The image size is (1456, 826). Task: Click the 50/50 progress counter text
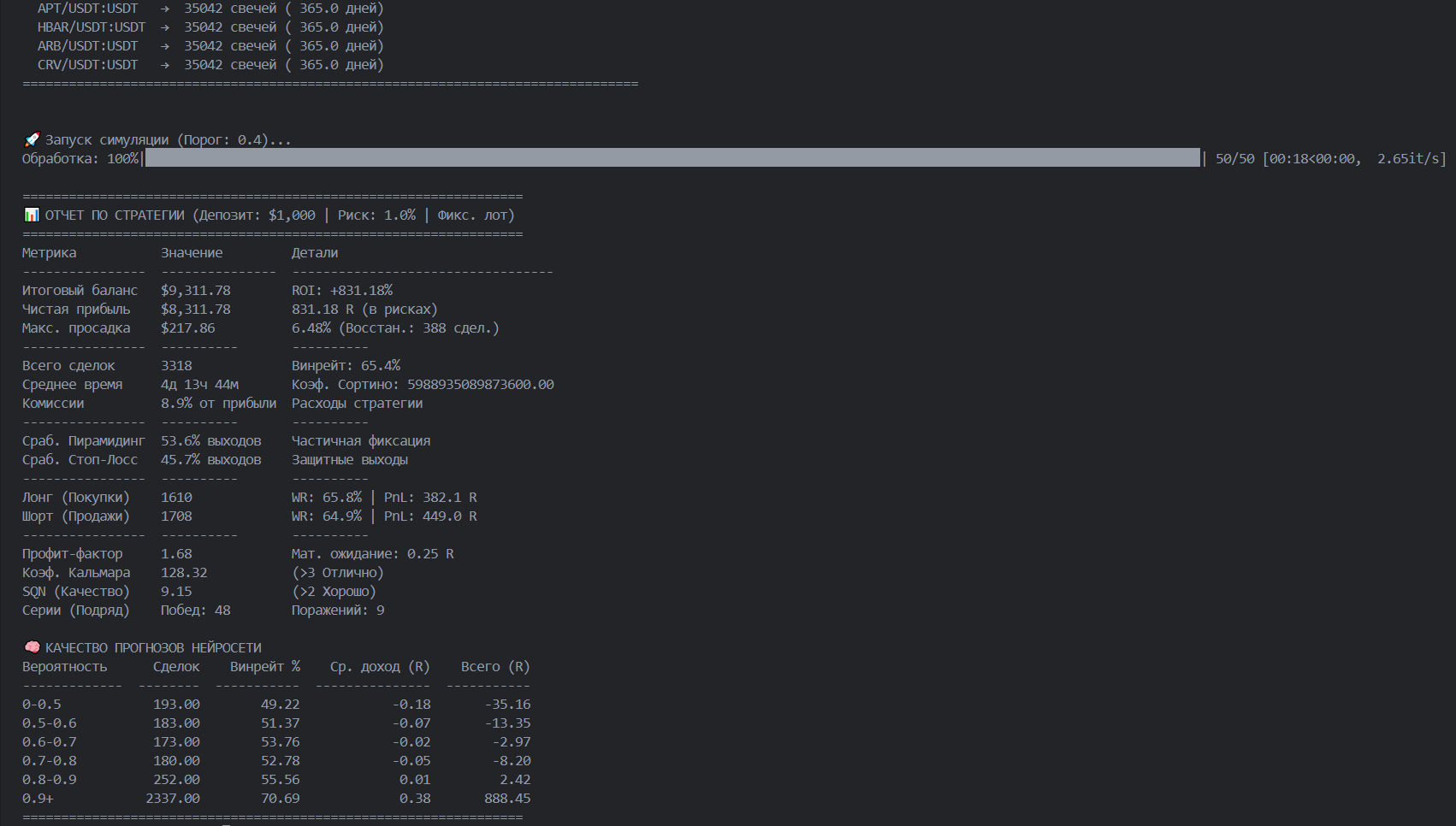pyautogui.click(x=1234, y=158)
